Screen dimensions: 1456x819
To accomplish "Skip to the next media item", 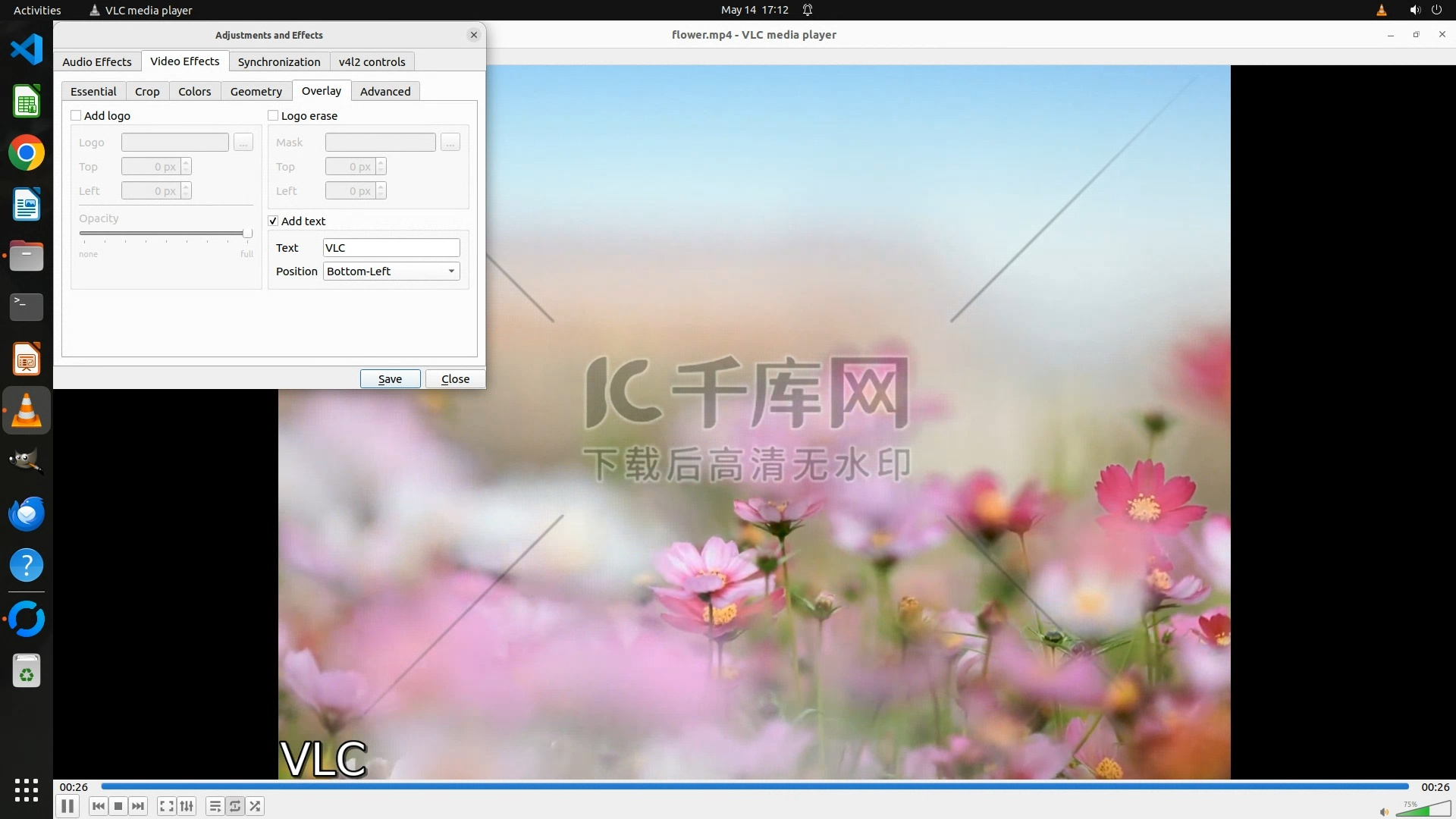I will coord(138,806).
